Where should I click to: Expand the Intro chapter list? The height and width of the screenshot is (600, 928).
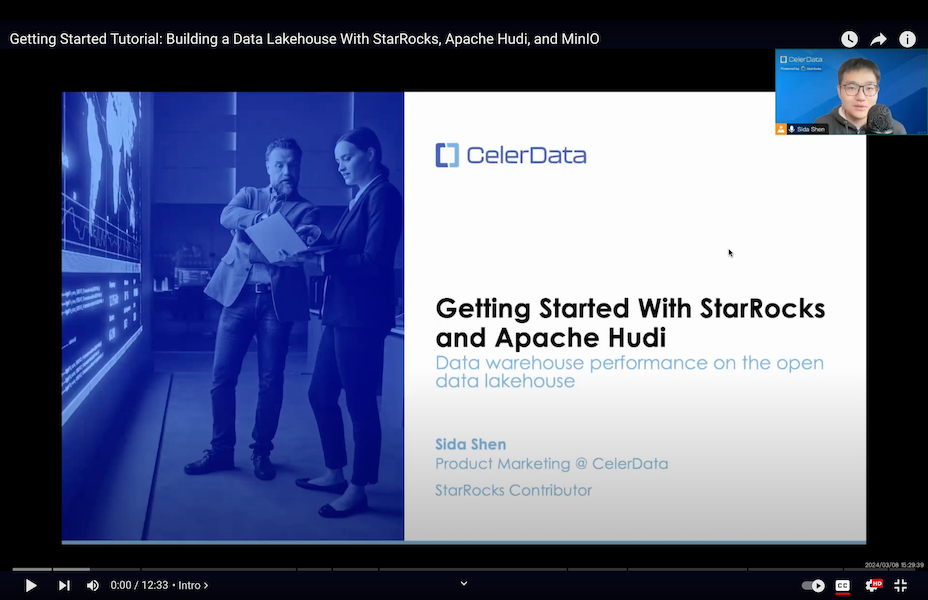pyautogui.click(x=193, y=585)
